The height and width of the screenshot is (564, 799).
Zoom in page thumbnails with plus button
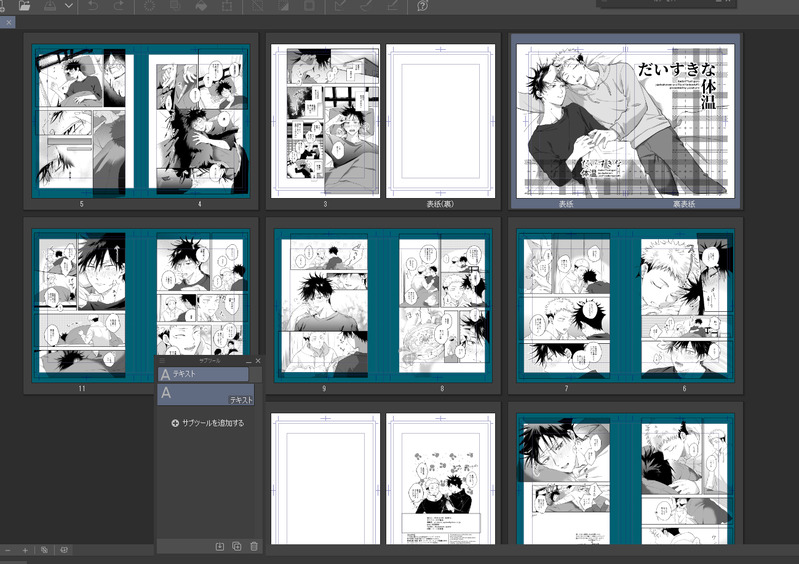(25, 550)
